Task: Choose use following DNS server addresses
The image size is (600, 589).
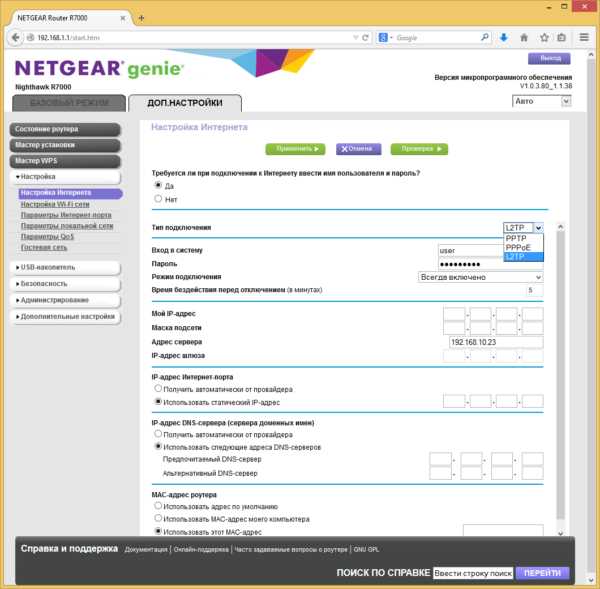Action: 158,446
